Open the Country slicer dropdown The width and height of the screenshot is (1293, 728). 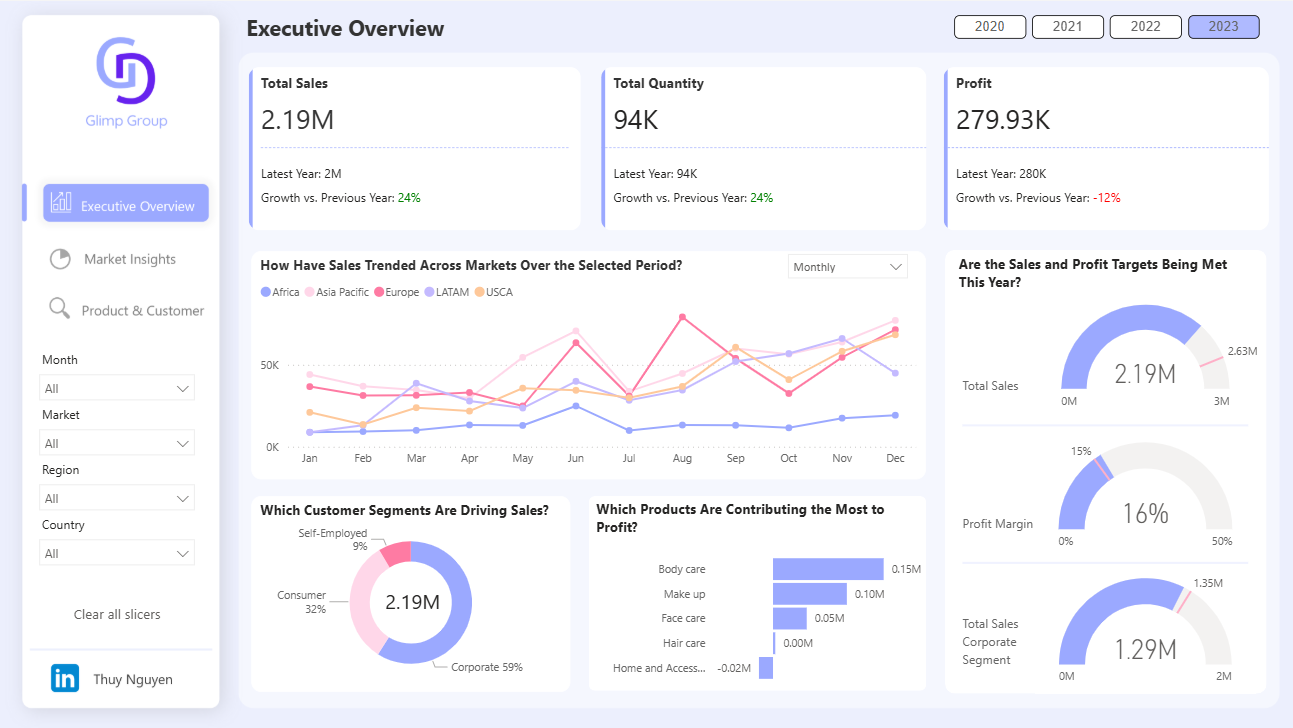coord(117,553)
